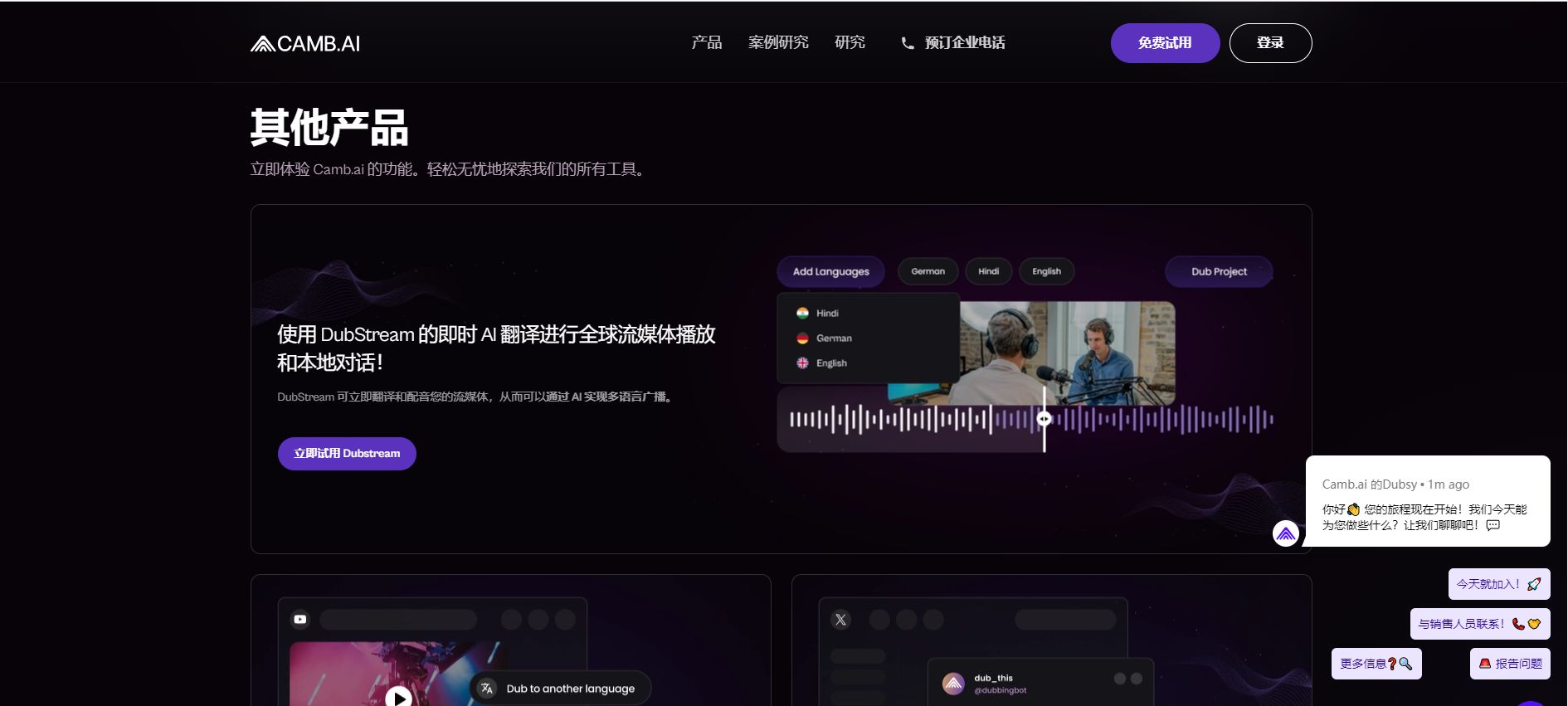Click the Dub to another language label
Screen dimensions: 1568x706
(x=571, y=689)
